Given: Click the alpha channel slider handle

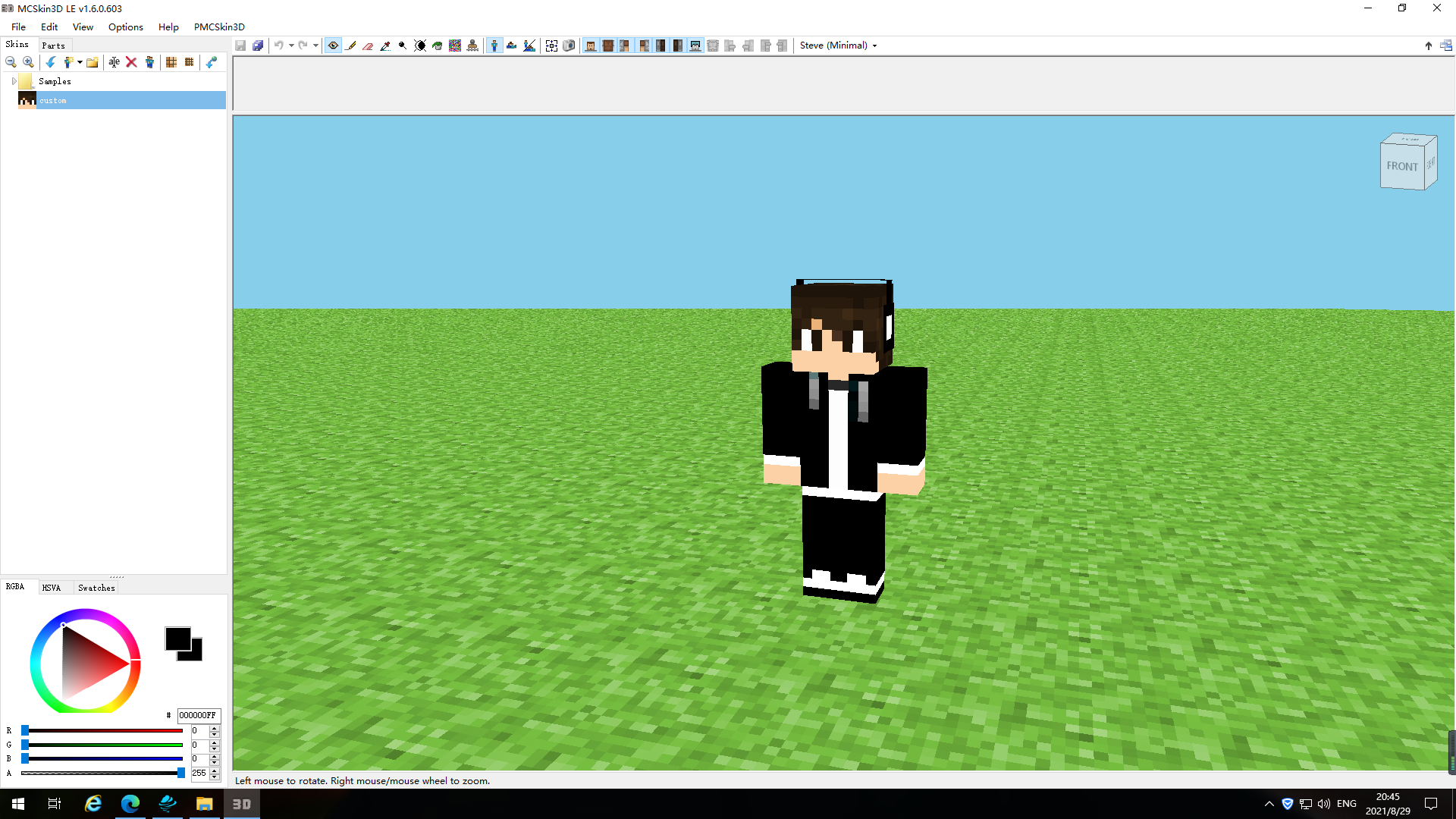Looking at the screenshot, I should click(x=180, y=773).
